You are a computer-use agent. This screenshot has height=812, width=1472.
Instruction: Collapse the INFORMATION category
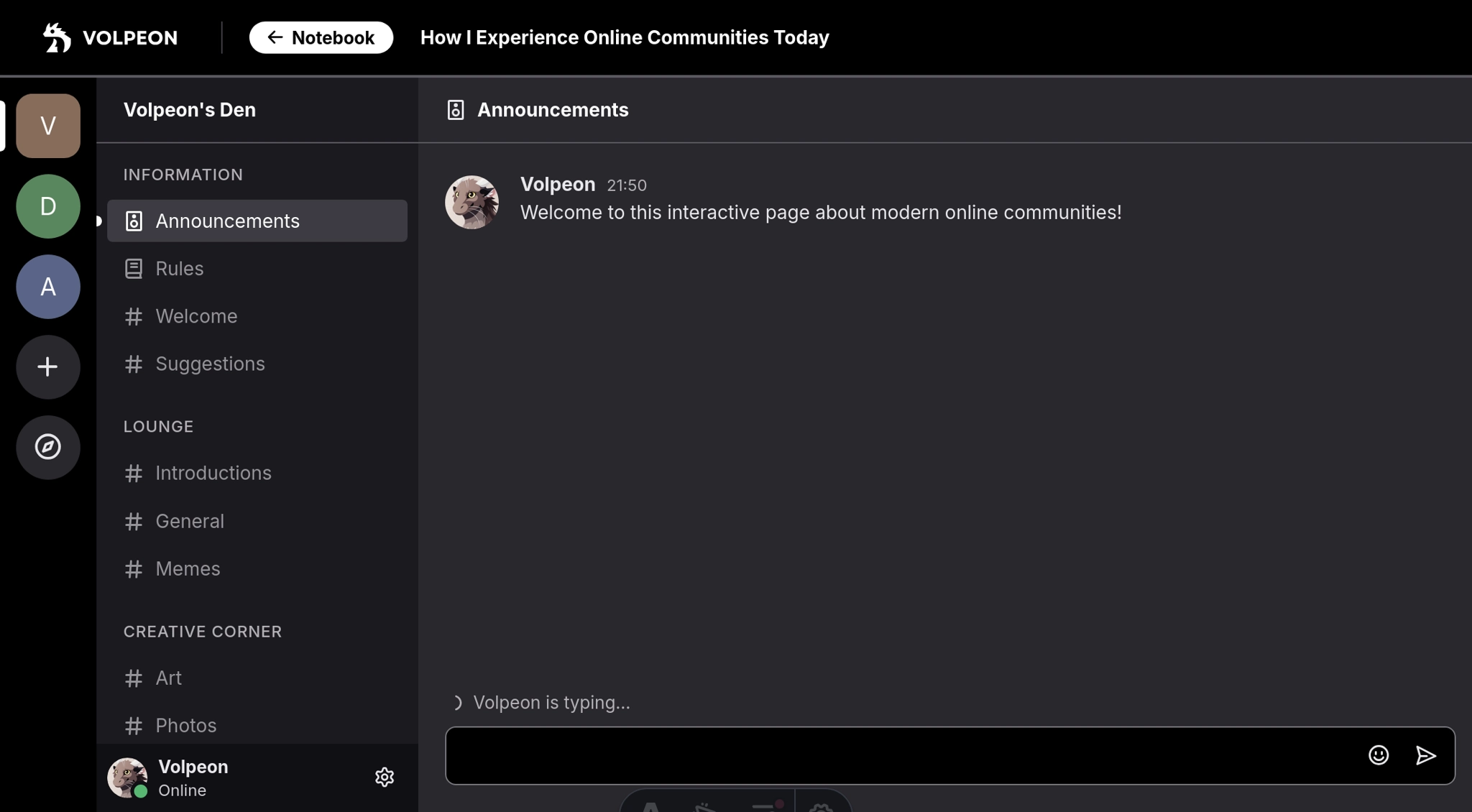coord(183,175)
